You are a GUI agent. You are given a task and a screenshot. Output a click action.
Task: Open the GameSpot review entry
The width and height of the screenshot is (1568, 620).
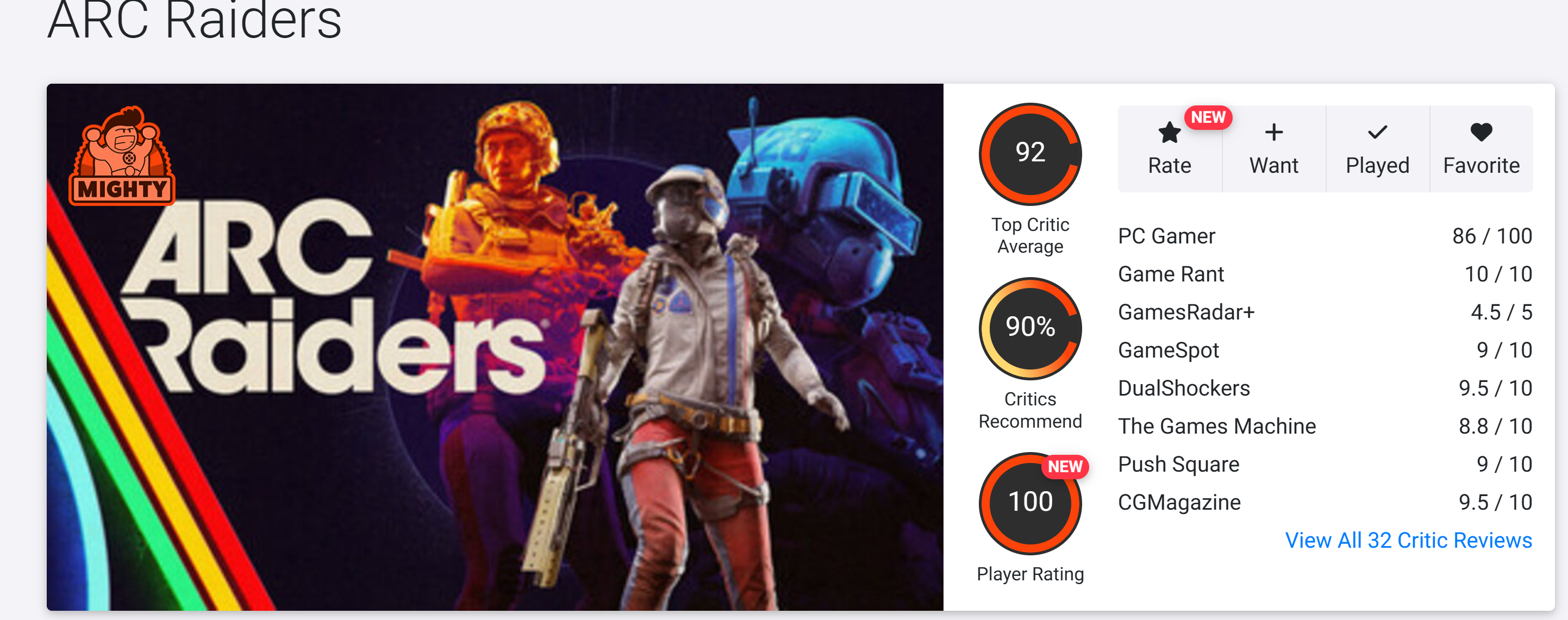pyautogui.click(x=1325, y=350)
